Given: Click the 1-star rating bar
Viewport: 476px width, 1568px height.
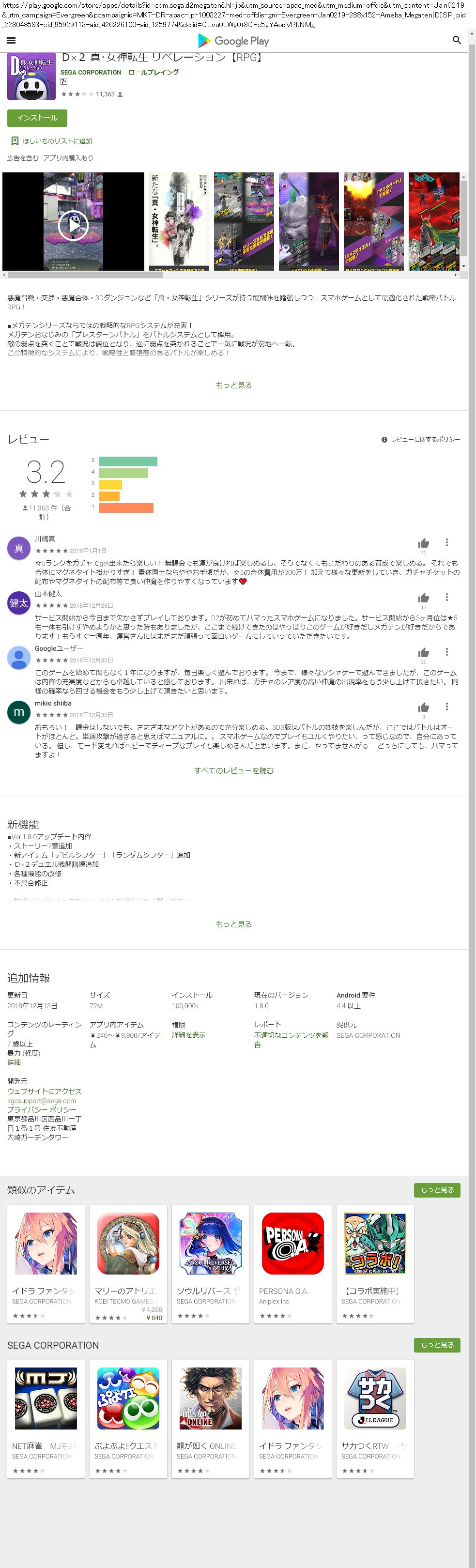Looking at the screenshot, I should point(126,507).
